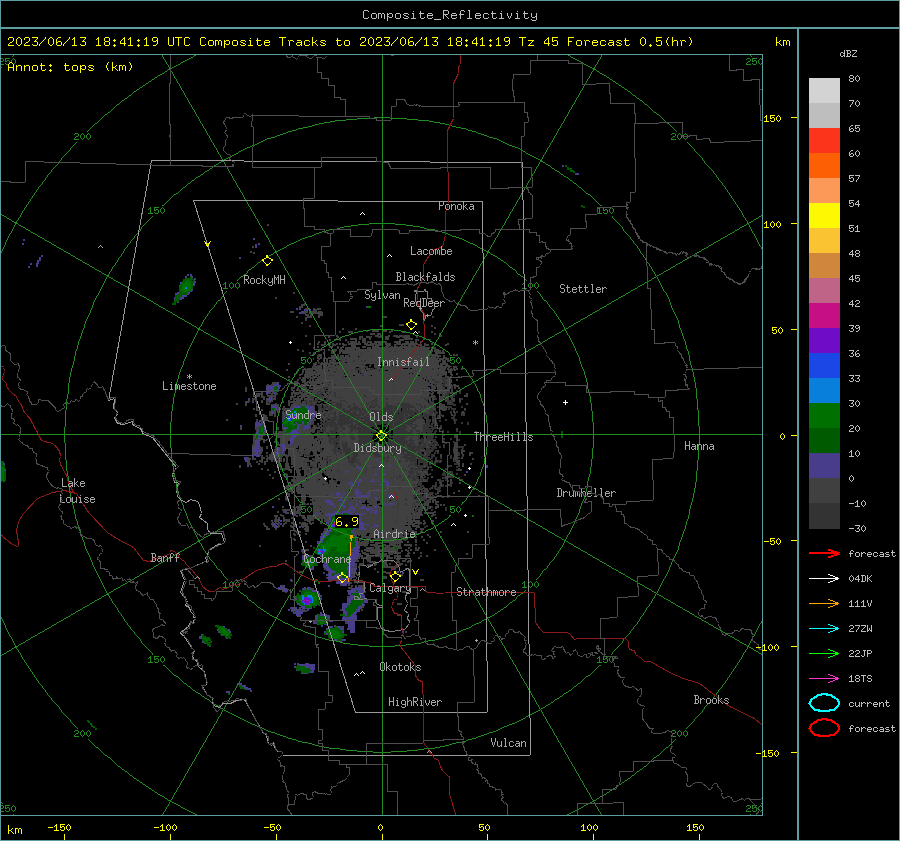Viewport: 900px width, 841px height.
Task: Click the Limestone label
Action: click(189, 386)
